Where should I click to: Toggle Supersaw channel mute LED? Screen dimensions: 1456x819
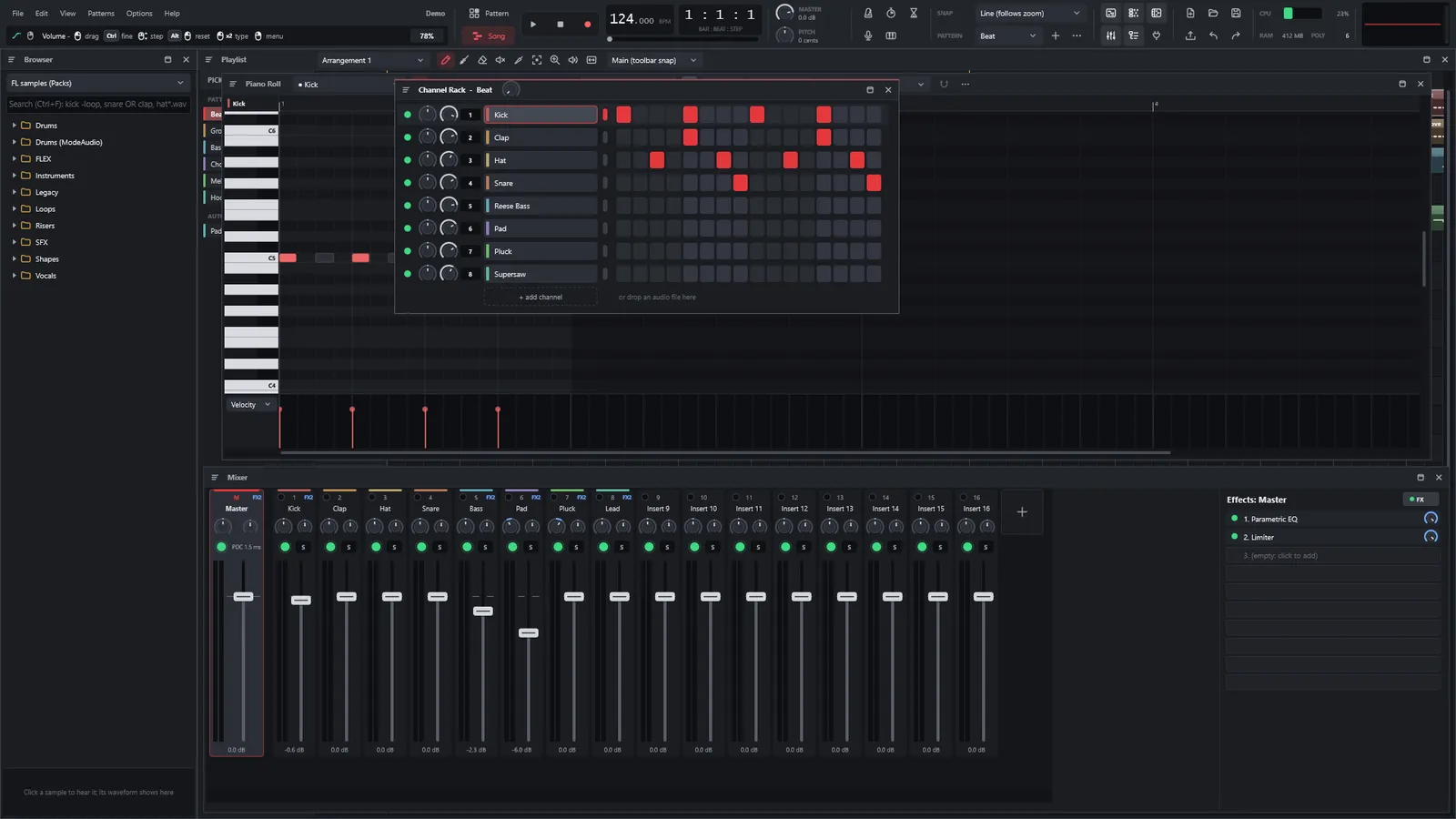[x=407, y=274]
